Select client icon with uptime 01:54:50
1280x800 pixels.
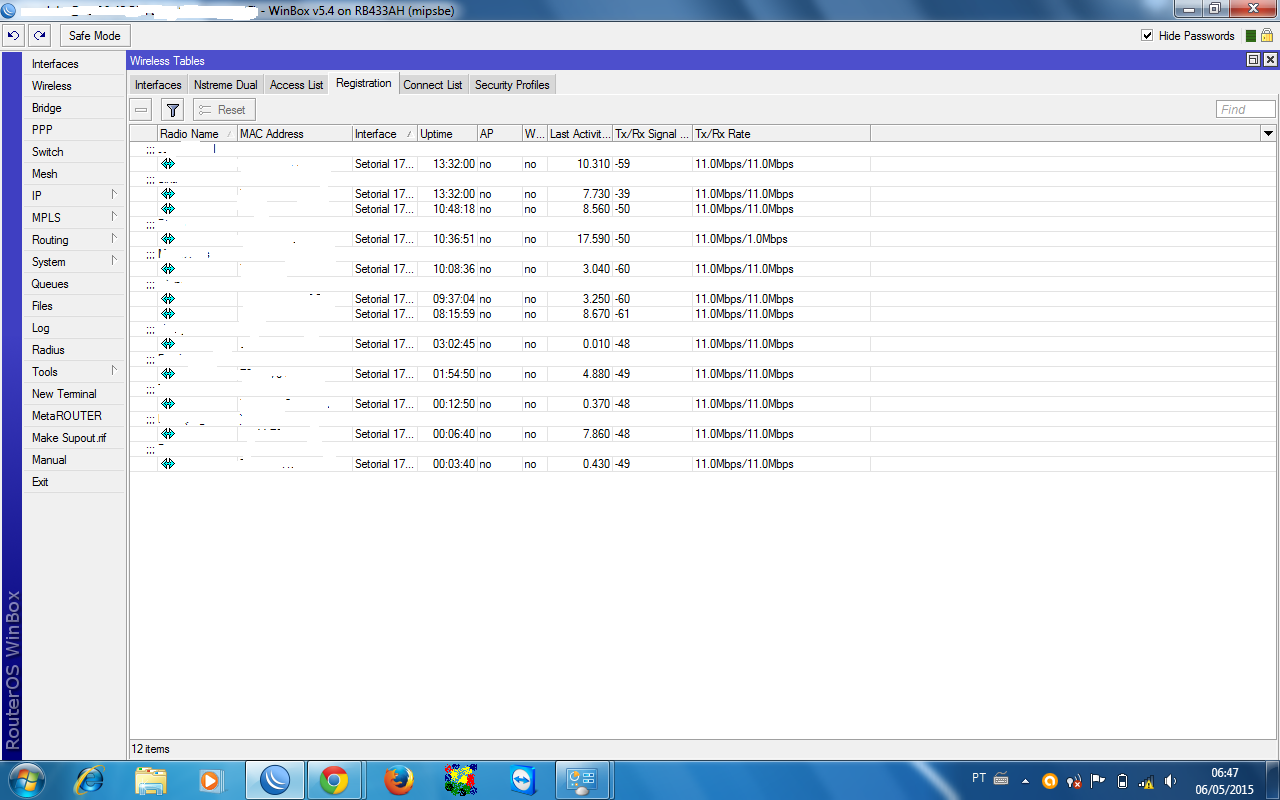168,374
